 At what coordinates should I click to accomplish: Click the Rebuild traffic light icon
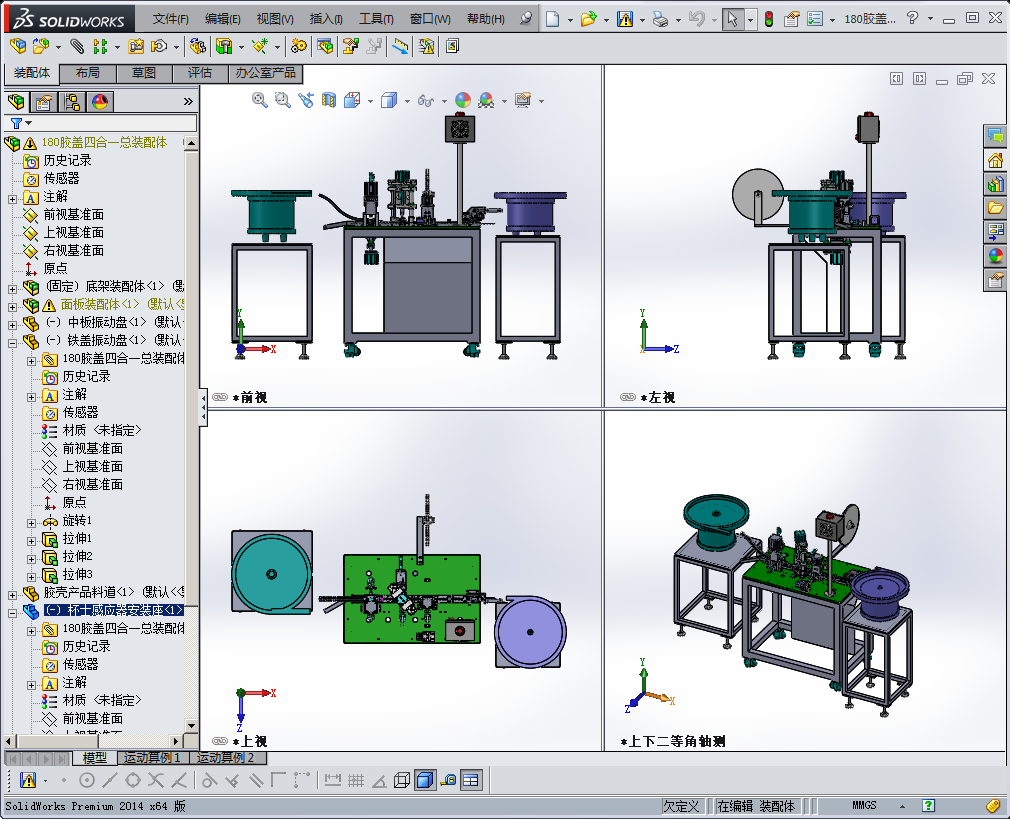768,19
